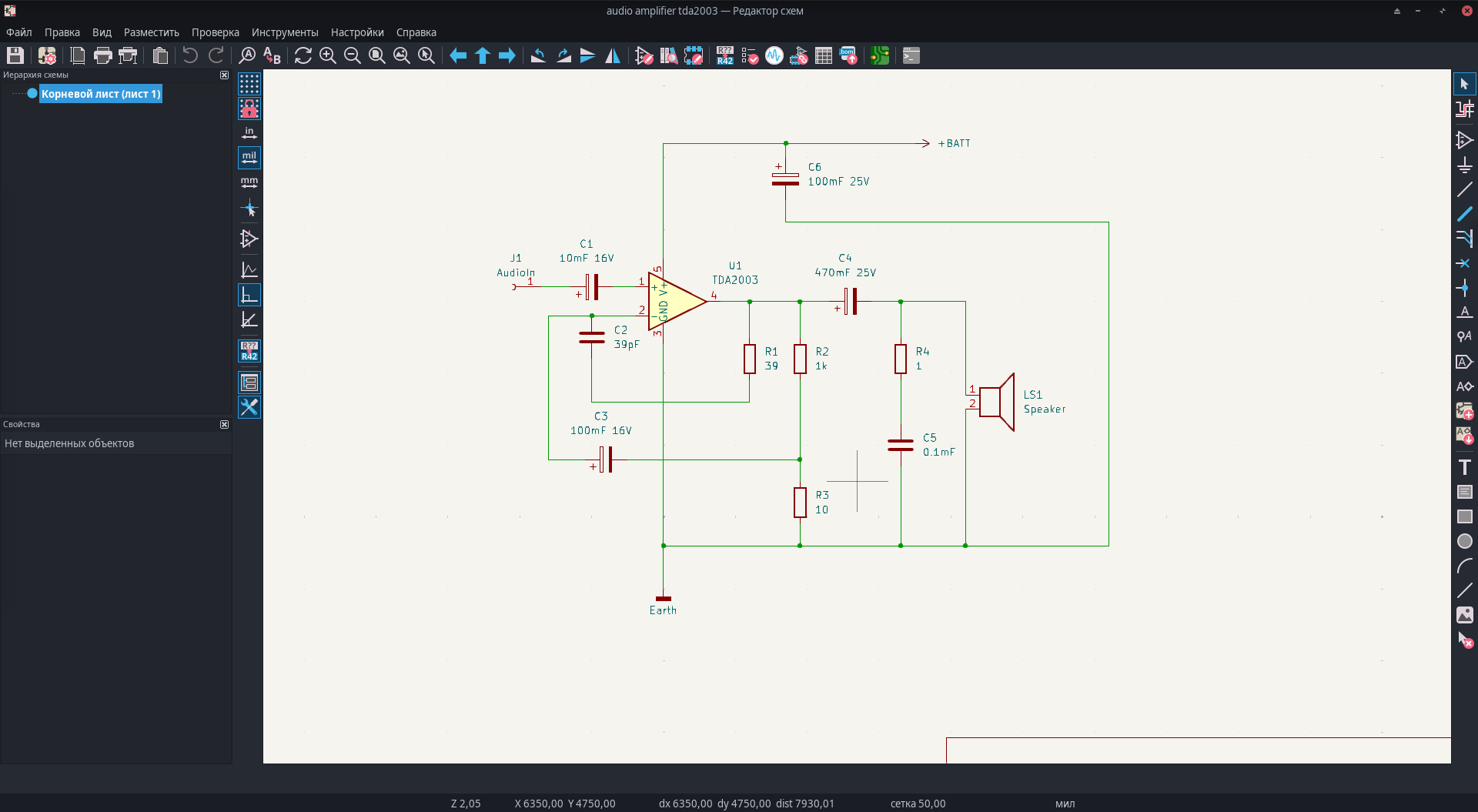Open the symbol editor
This screenshot has width=1478, height=812.
pos(644,55)
